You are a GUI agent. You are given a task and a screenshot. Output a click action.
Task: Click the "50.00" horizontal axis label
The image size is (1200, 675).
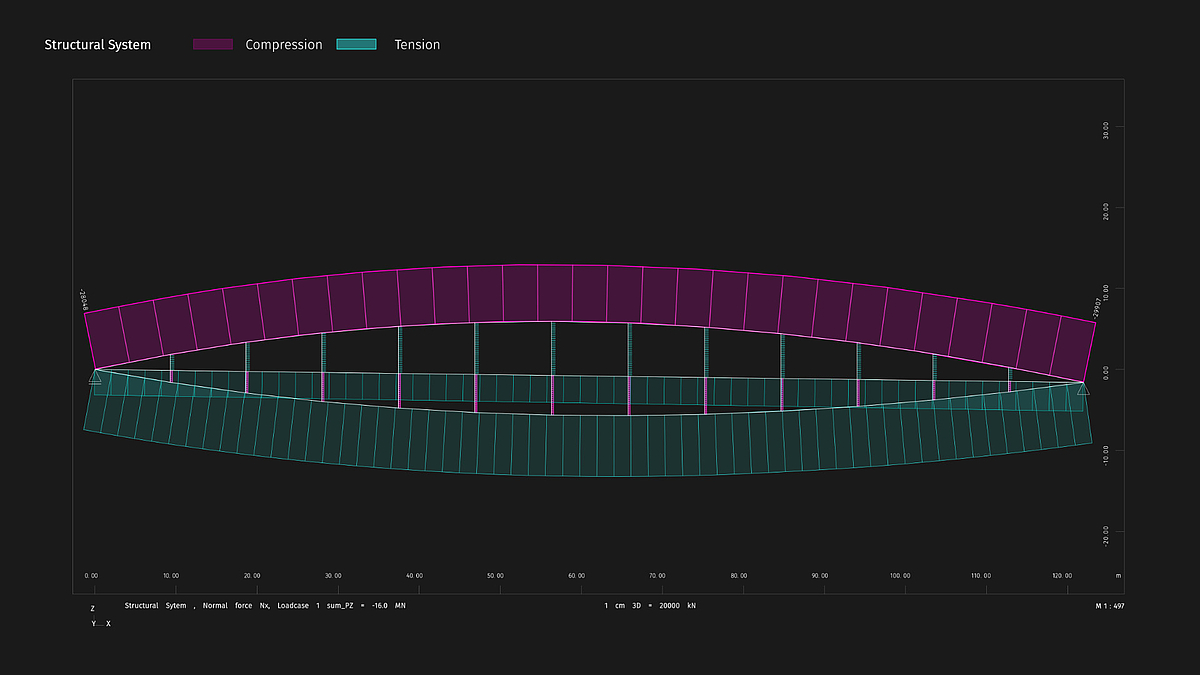click(x=496, y=576)
